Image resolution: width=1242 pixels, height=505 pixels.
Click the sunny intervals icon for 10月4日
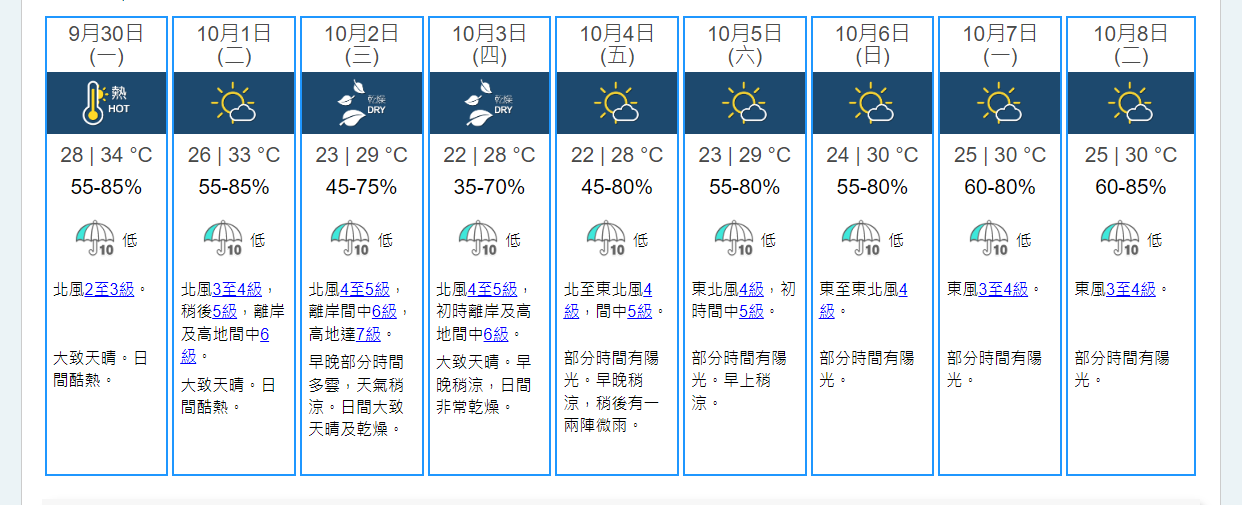point(617,102)
